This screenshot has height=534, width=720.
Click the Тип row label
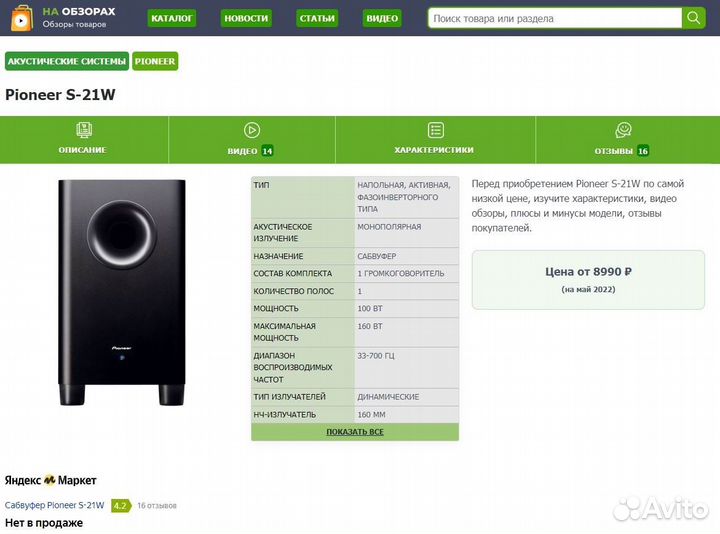coord(261,185)
